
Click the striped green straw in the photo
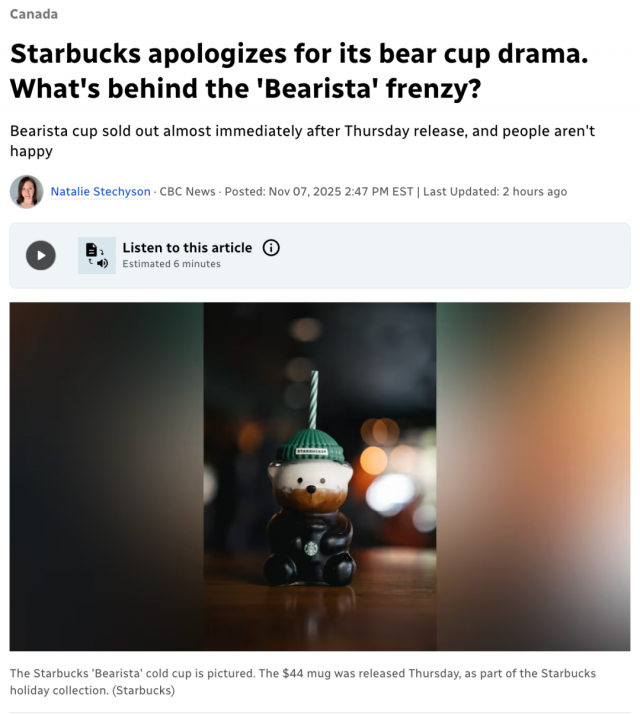(314, 400)
